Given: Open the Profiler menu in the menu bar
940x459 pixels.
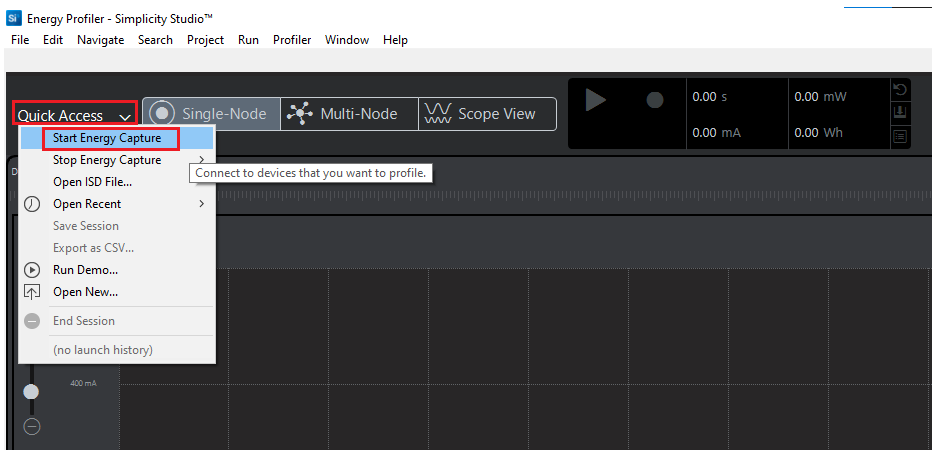Looking at the screenshot, I should (291, 40).
